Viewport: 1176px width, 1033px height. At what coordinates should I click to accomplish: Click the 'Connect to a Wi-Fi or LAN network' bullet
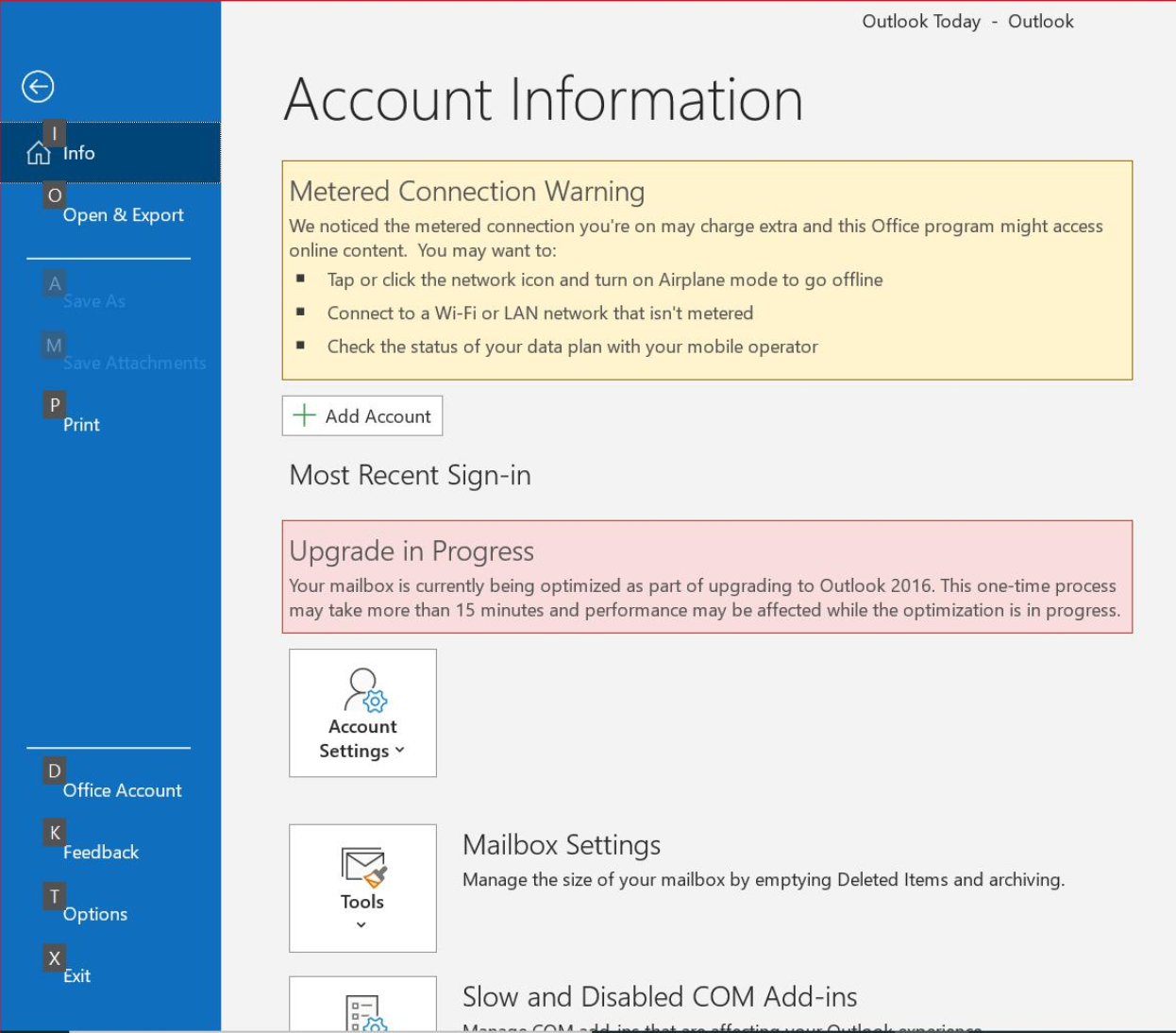click(540, 313)
